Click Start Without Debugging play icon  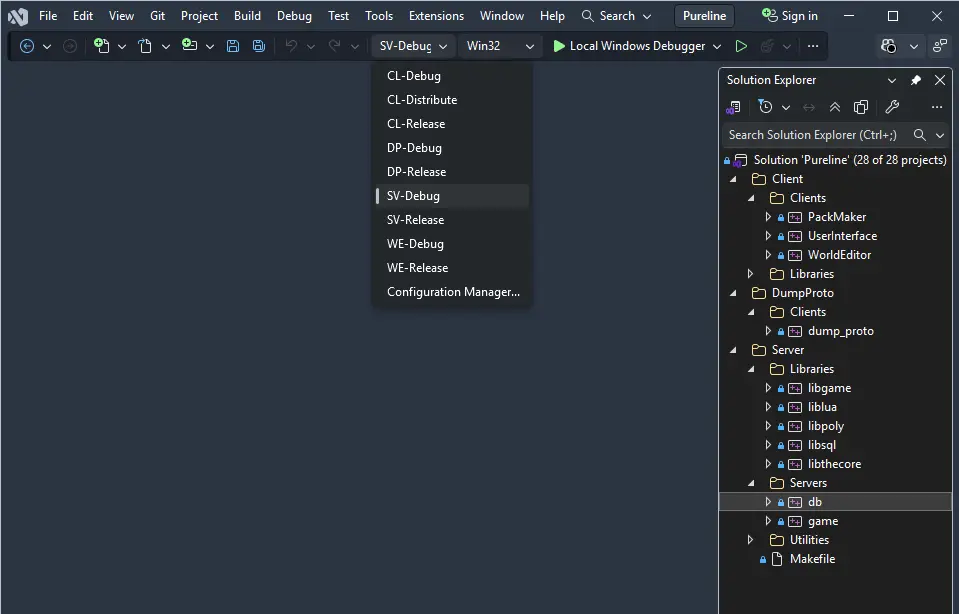pyautogui.click(x=741, y=46)
